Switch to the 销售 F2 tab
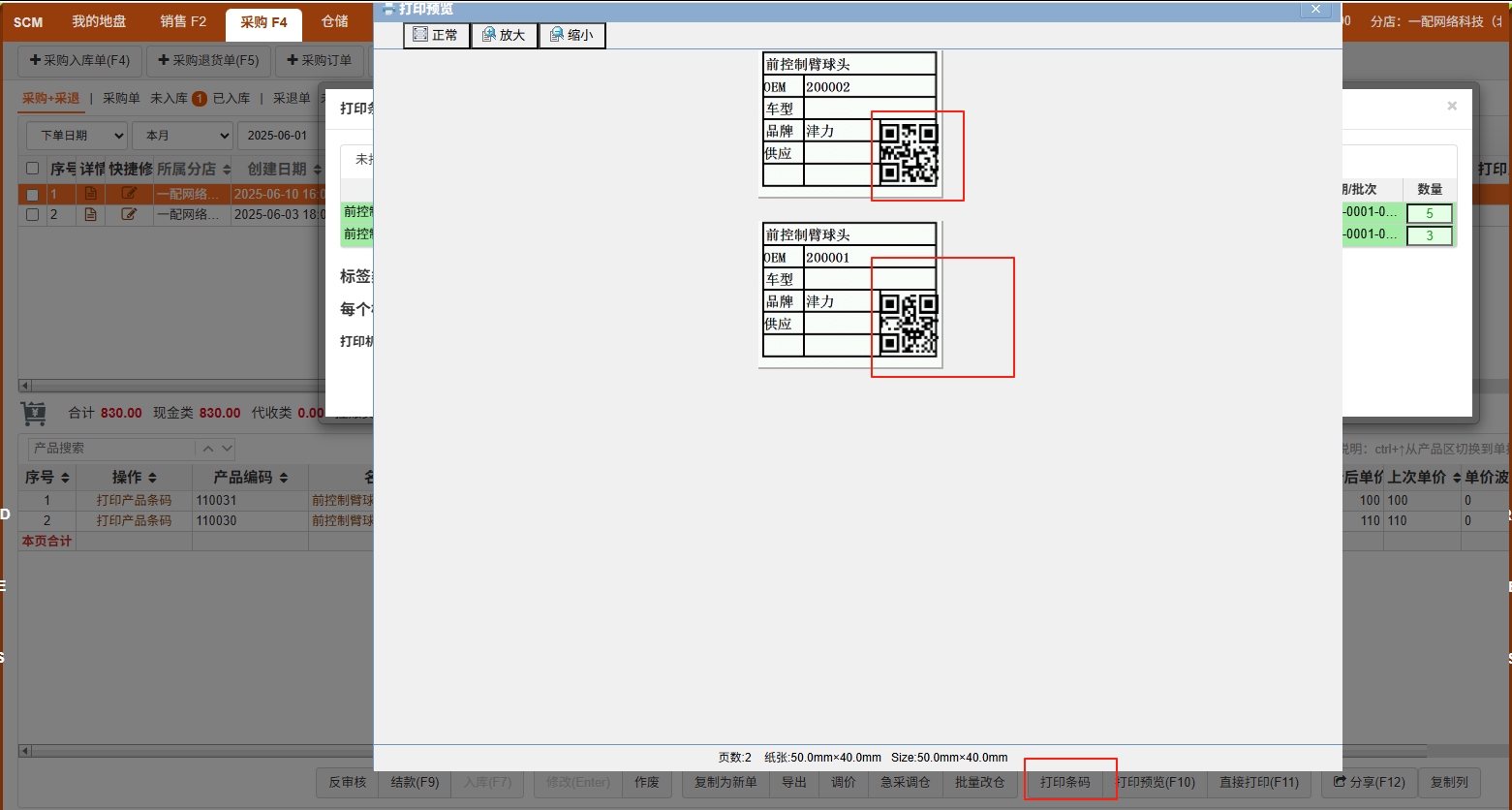 [x=183, y=21]
